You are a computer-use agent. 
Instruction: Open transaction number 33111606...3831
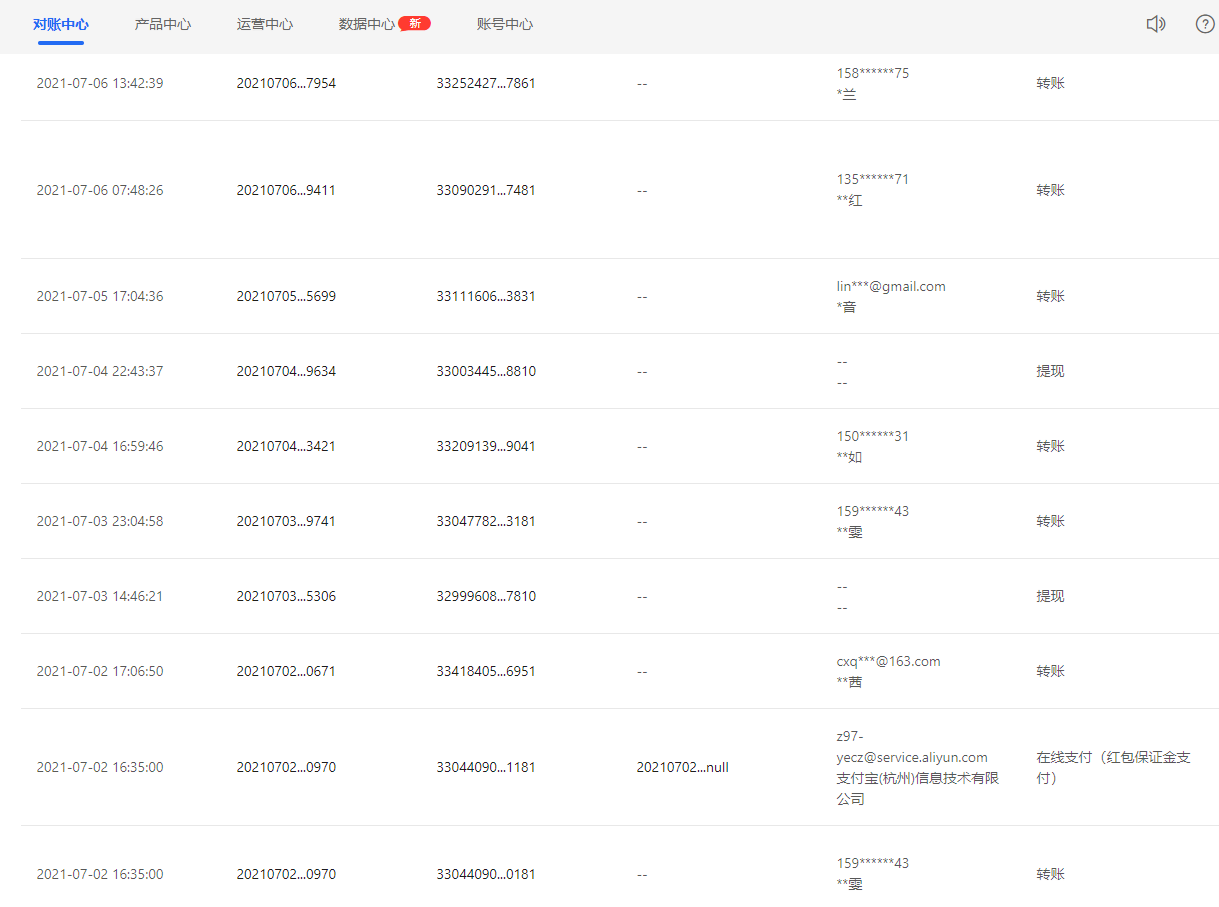(x=486, y=296)
